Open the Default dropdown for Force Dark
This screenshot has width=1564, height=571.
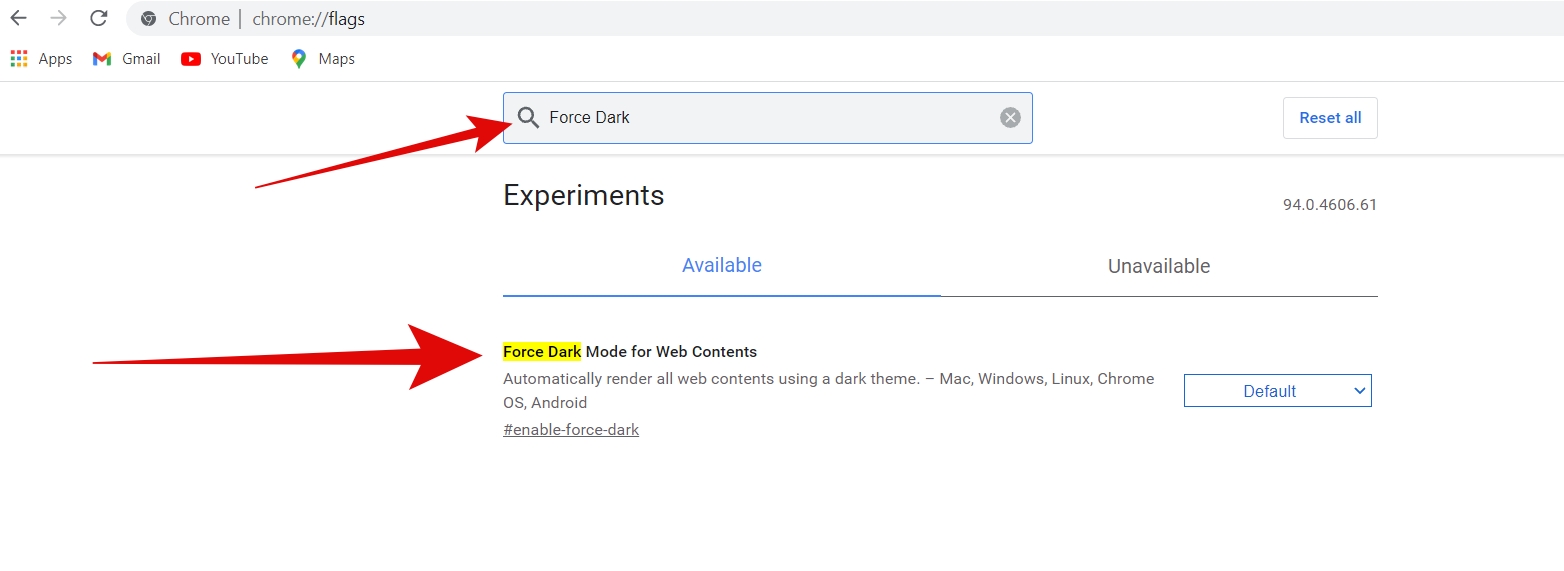point(1277,391)
